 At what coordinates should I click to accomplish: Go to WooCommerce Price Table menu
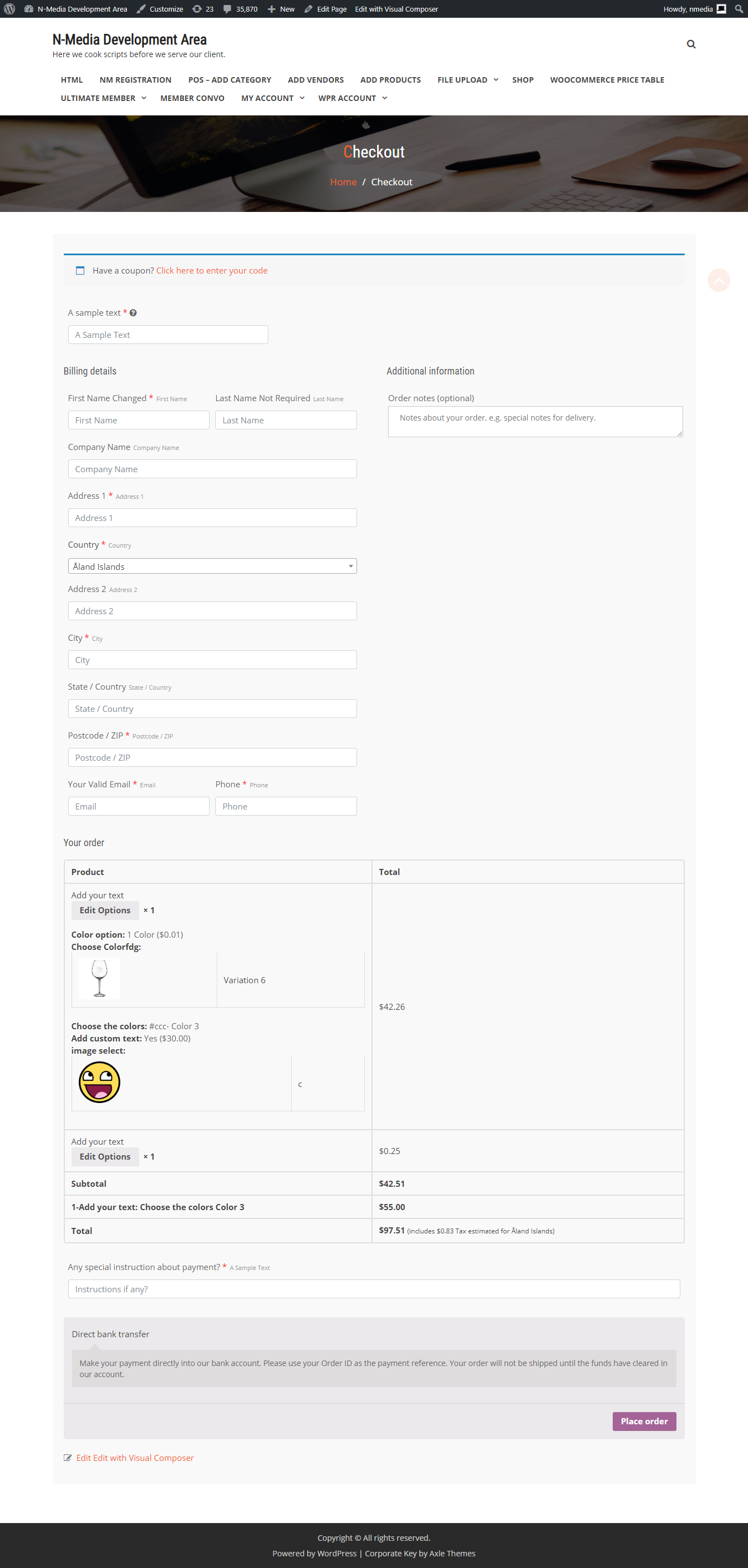pyautogui.click(x=606, y=80)
